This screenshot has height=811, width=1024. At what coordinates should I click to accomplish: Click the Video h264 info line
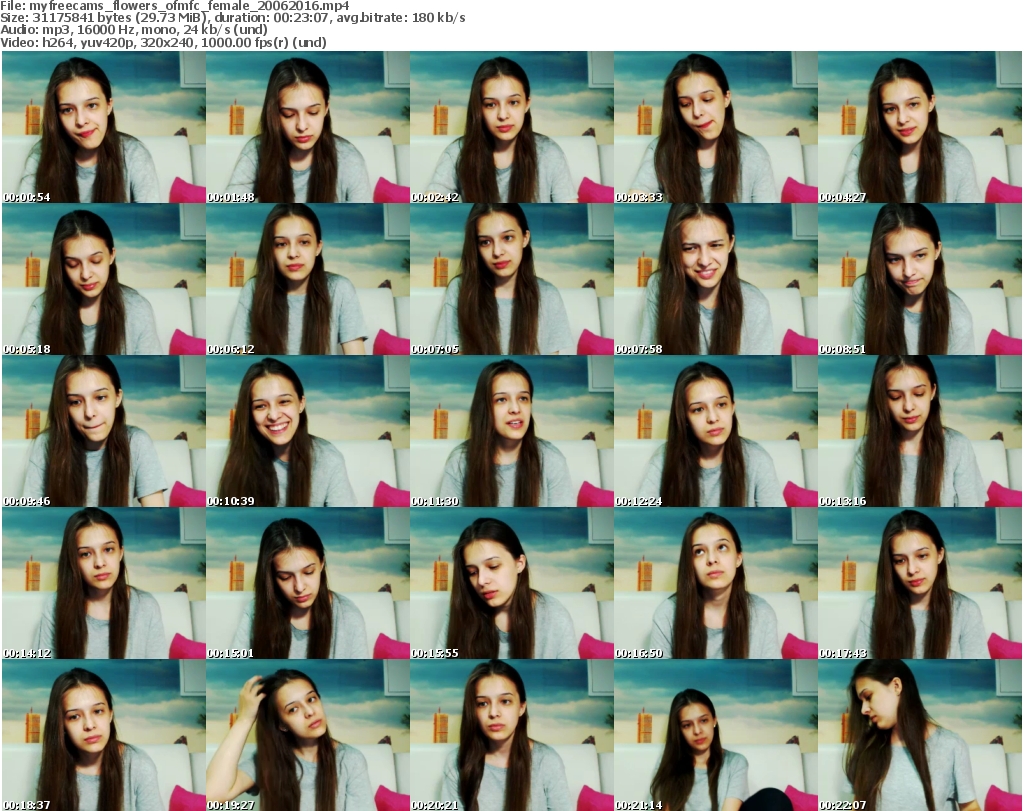(163, 42)
